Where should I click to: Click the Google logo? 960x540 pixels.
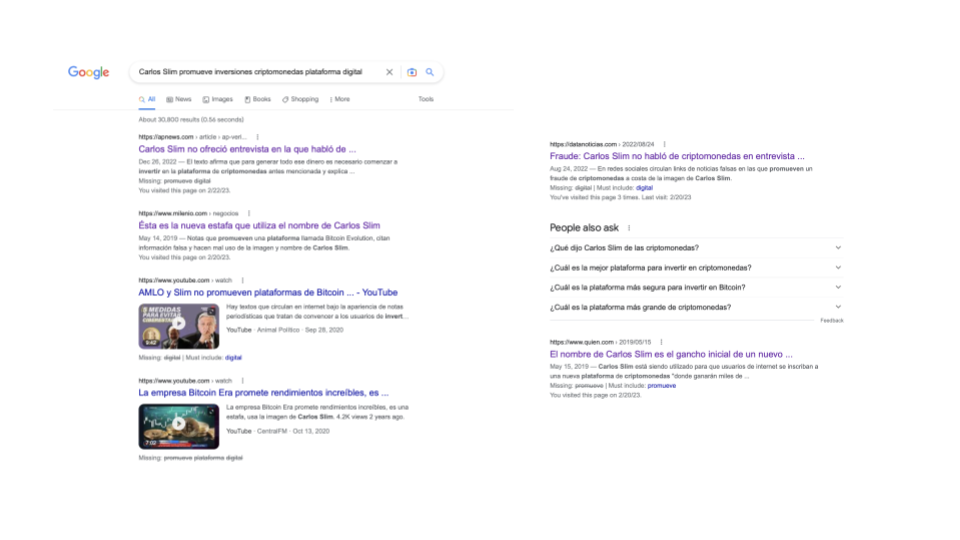(x=89, y=72)
